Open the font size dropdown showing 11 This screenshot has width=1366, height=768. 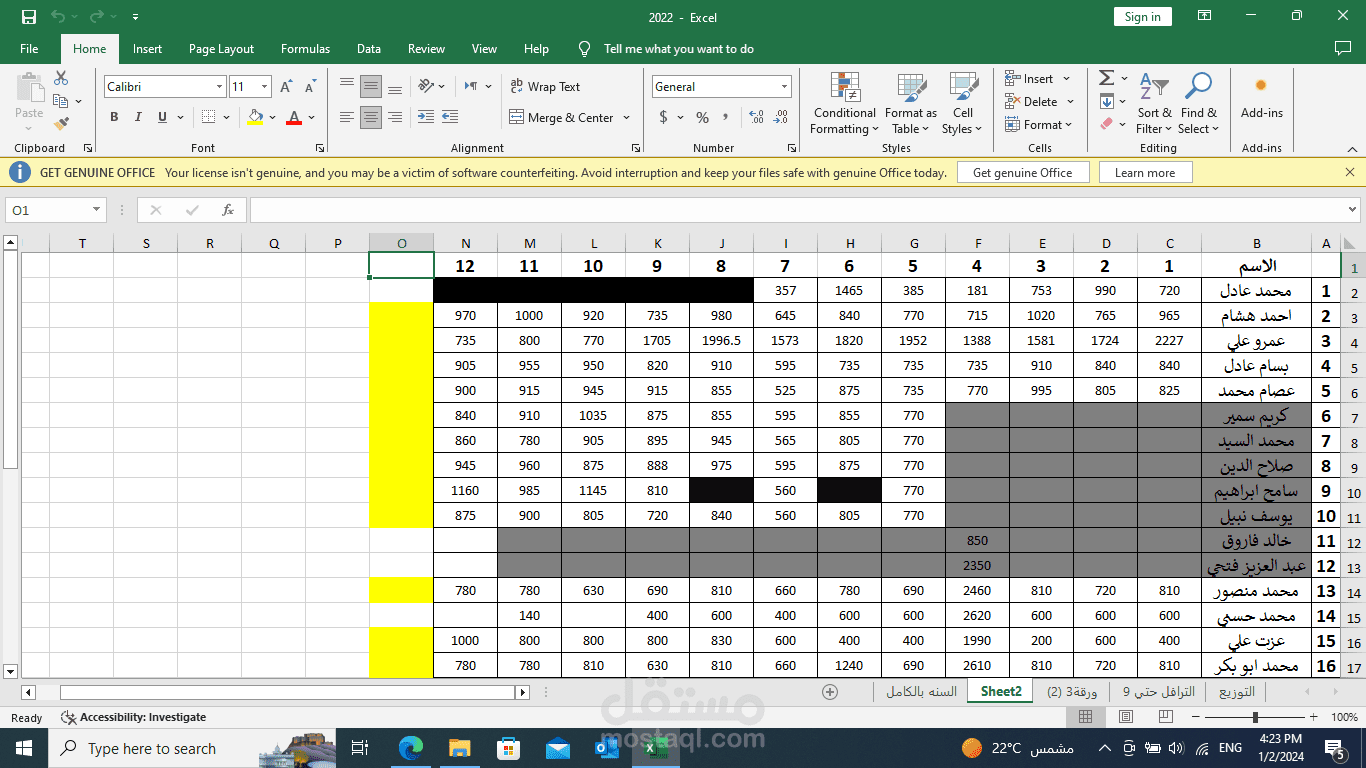point(264,87)
